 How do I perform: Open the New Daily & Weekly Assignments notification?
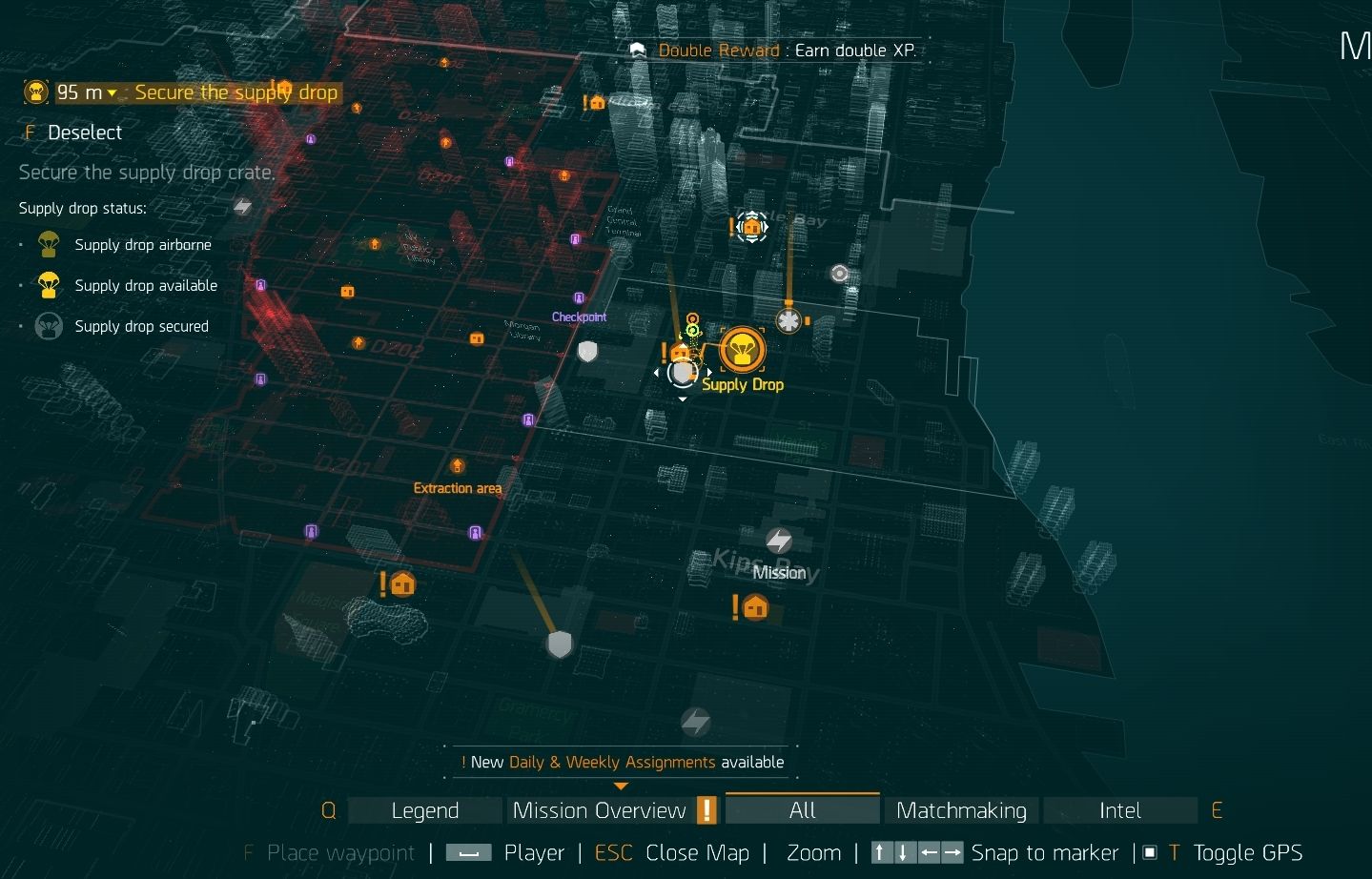point(622,762)
